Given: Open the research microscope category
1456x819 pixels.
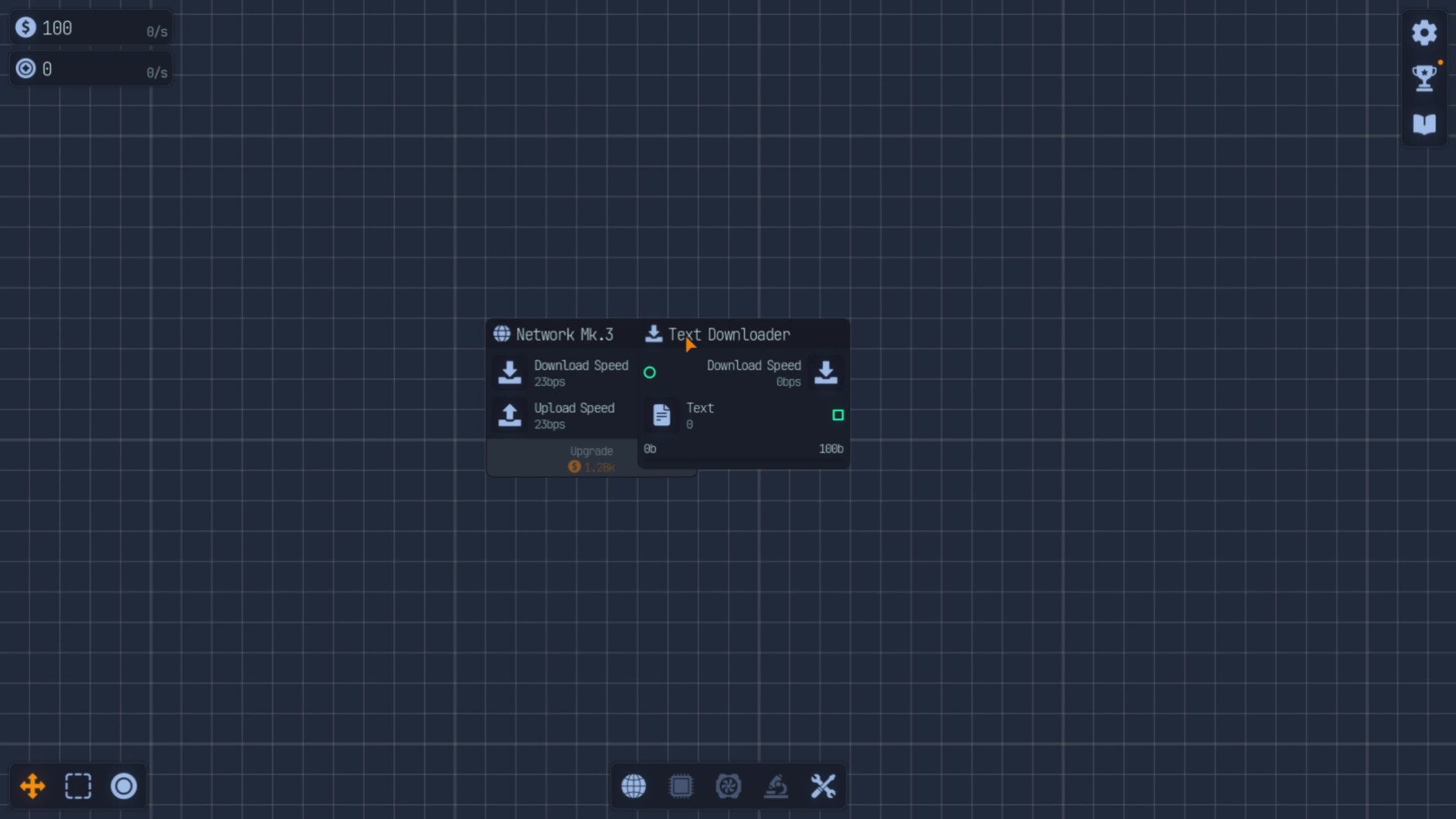Looking at the screenshot, I should tap(776, 786).
